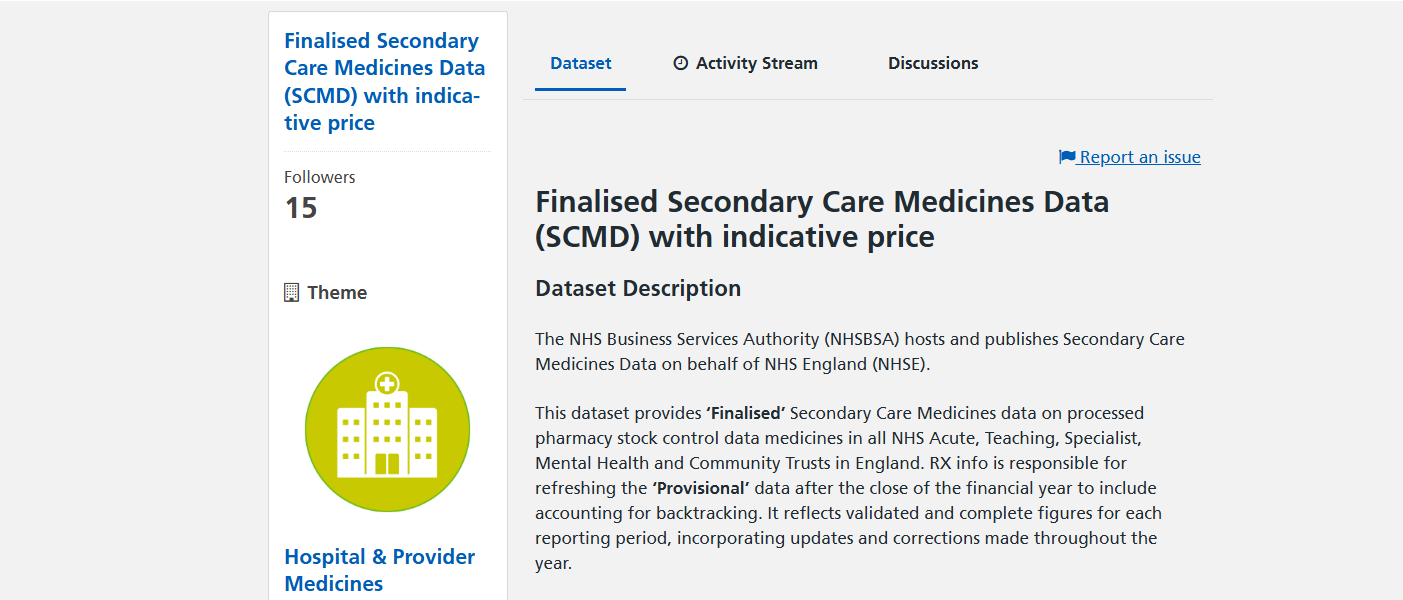1403x600 pixels.
Task: Open the Dataset tab
Action: (x=580, y=63)
